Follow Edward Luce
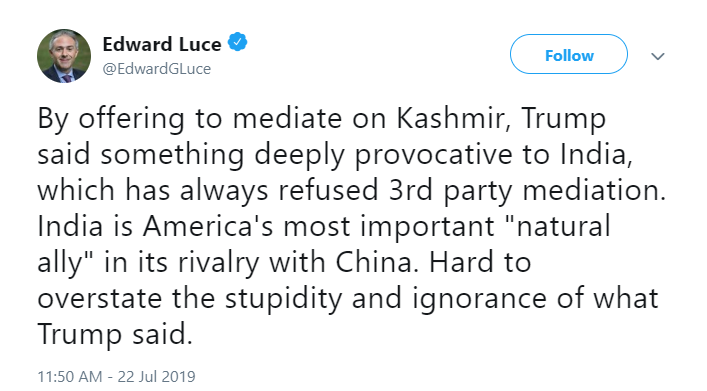This screenshot has width=707, height=391. (x=569, y=54)
